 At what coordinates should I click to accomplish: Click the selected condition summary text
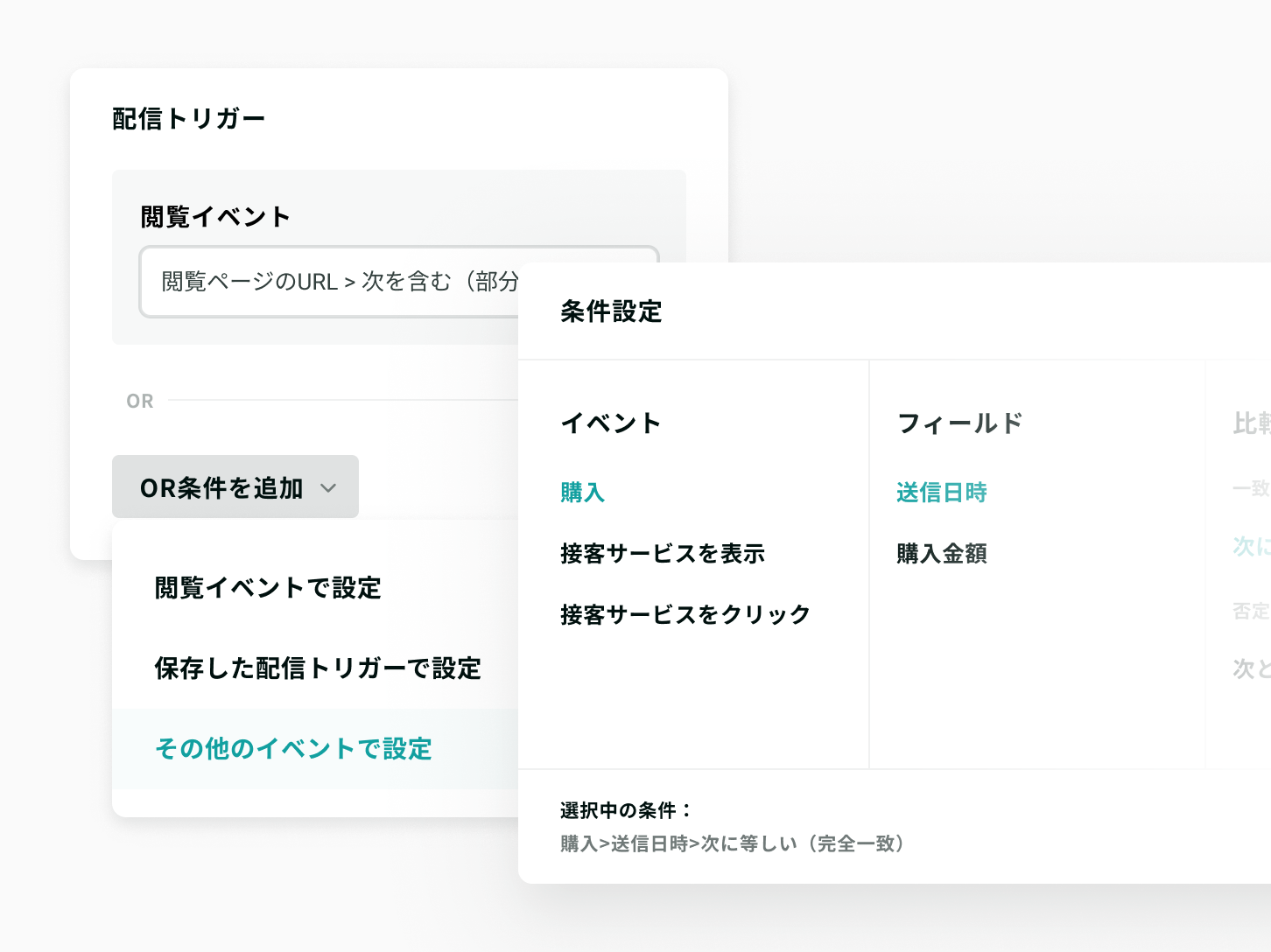pyautogui.click(x=733, y=843)
